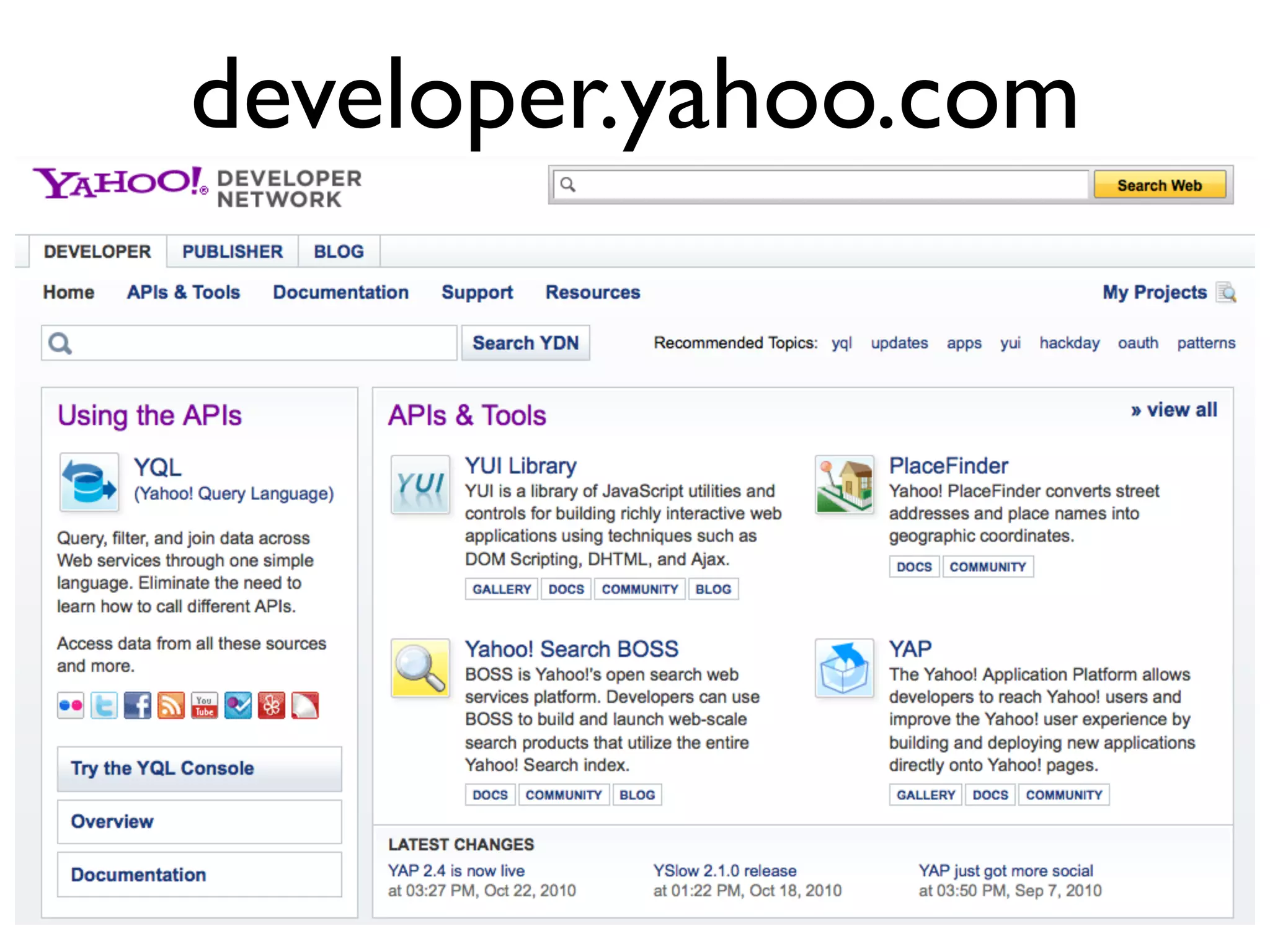Click the Twitter source icon
1270x952 pixels.
[104, 705]
